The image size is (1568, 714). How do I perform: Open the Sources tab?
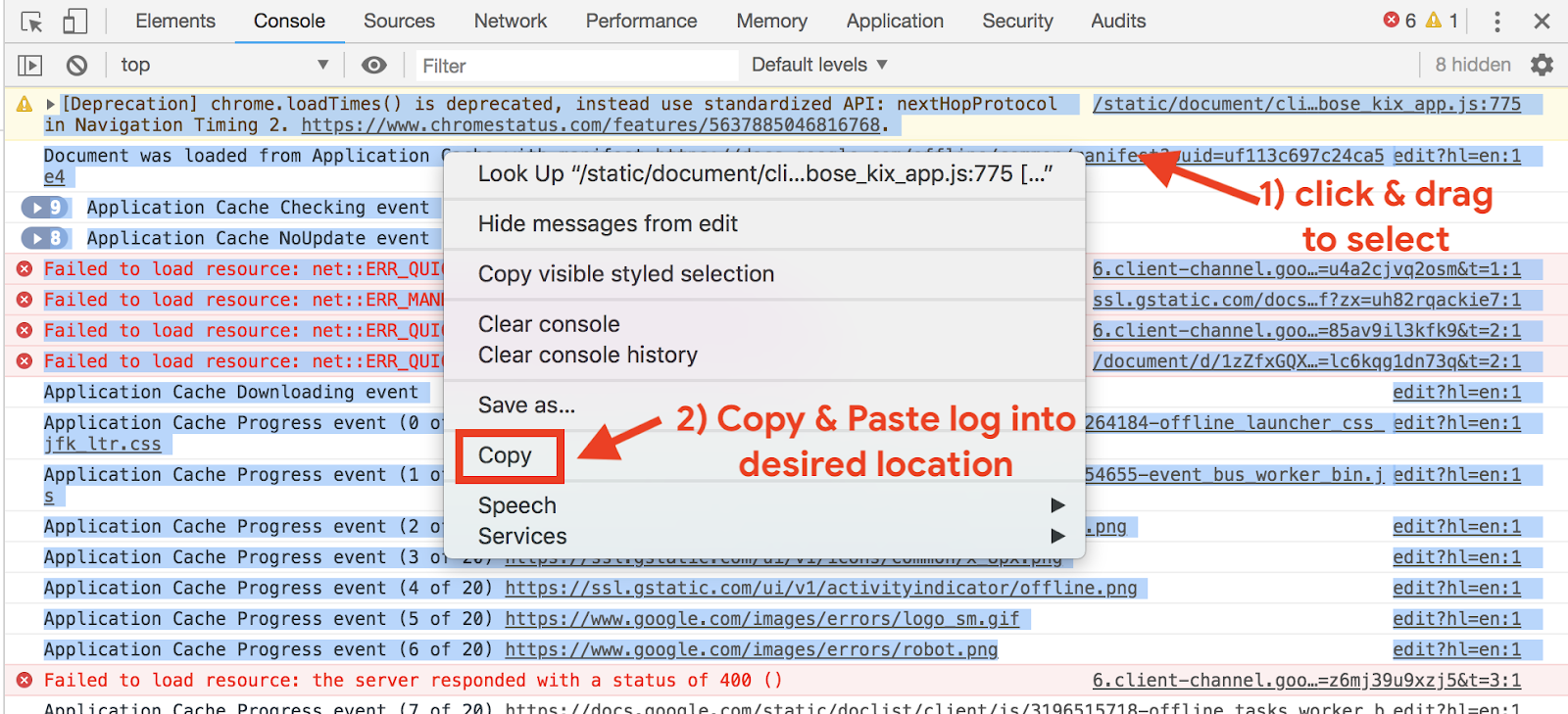pyautogui.click(x=399, y=21)
